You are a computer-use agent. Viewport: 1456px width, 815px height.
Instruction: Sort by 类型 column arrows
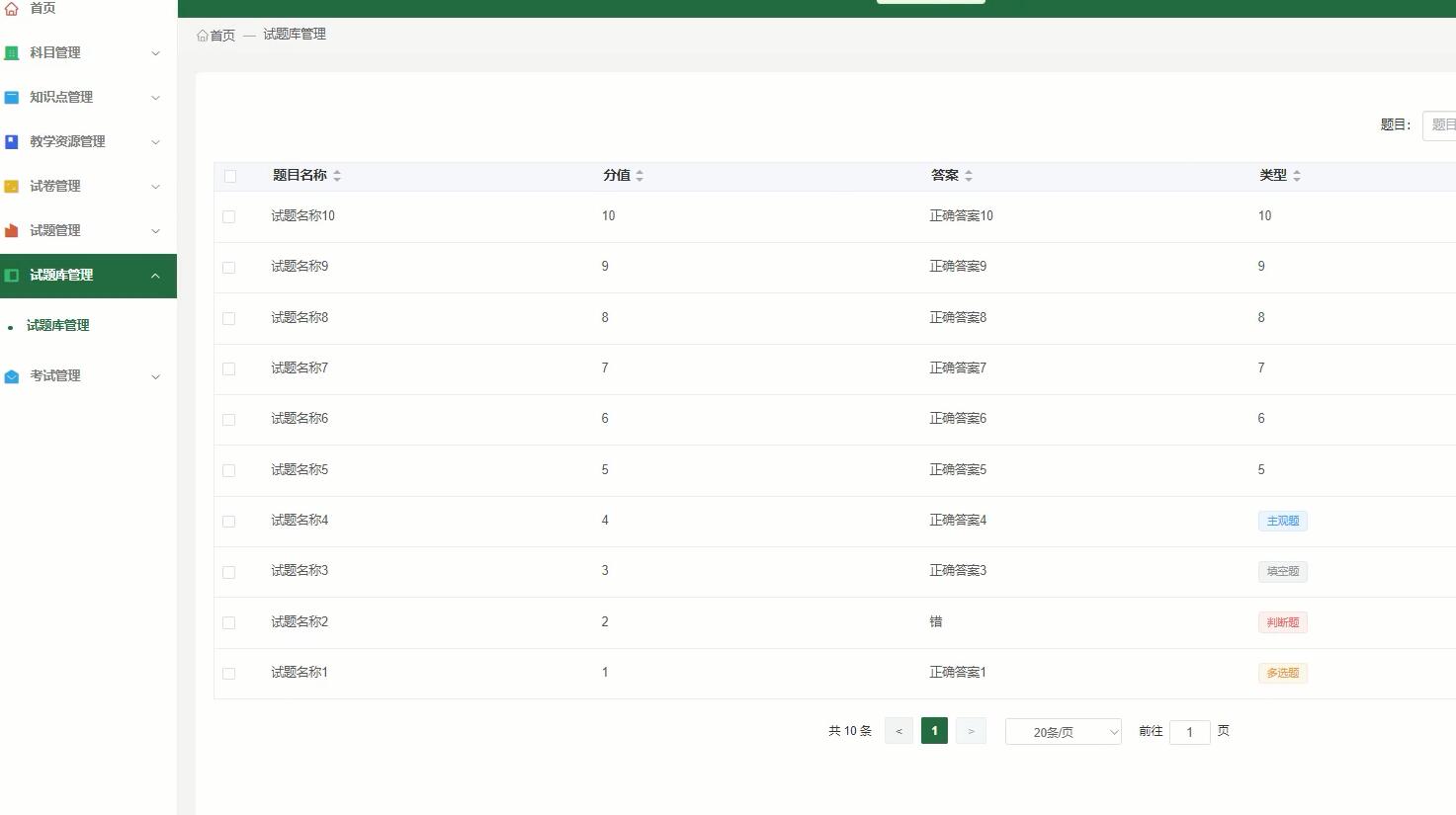coord(1297,176)
